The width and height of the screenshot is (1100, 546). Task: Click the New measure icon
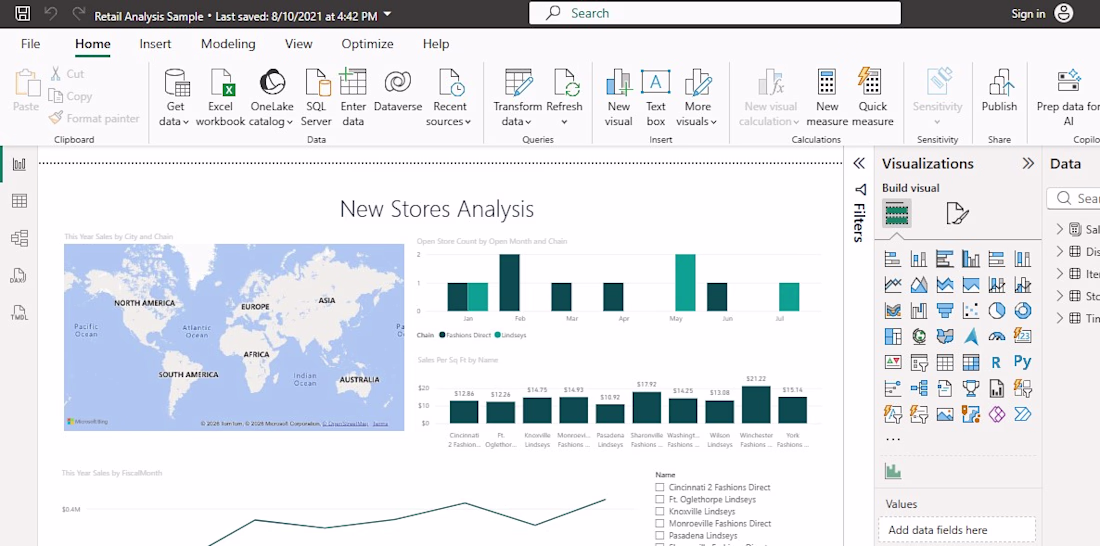[x=827, y=82]
